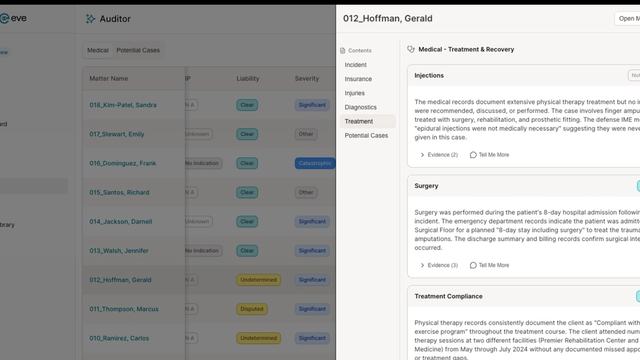This screenshot has width=640, height=360.
Task: Open matter 018_Kim-Patel, Sandra
Action: 123,105
